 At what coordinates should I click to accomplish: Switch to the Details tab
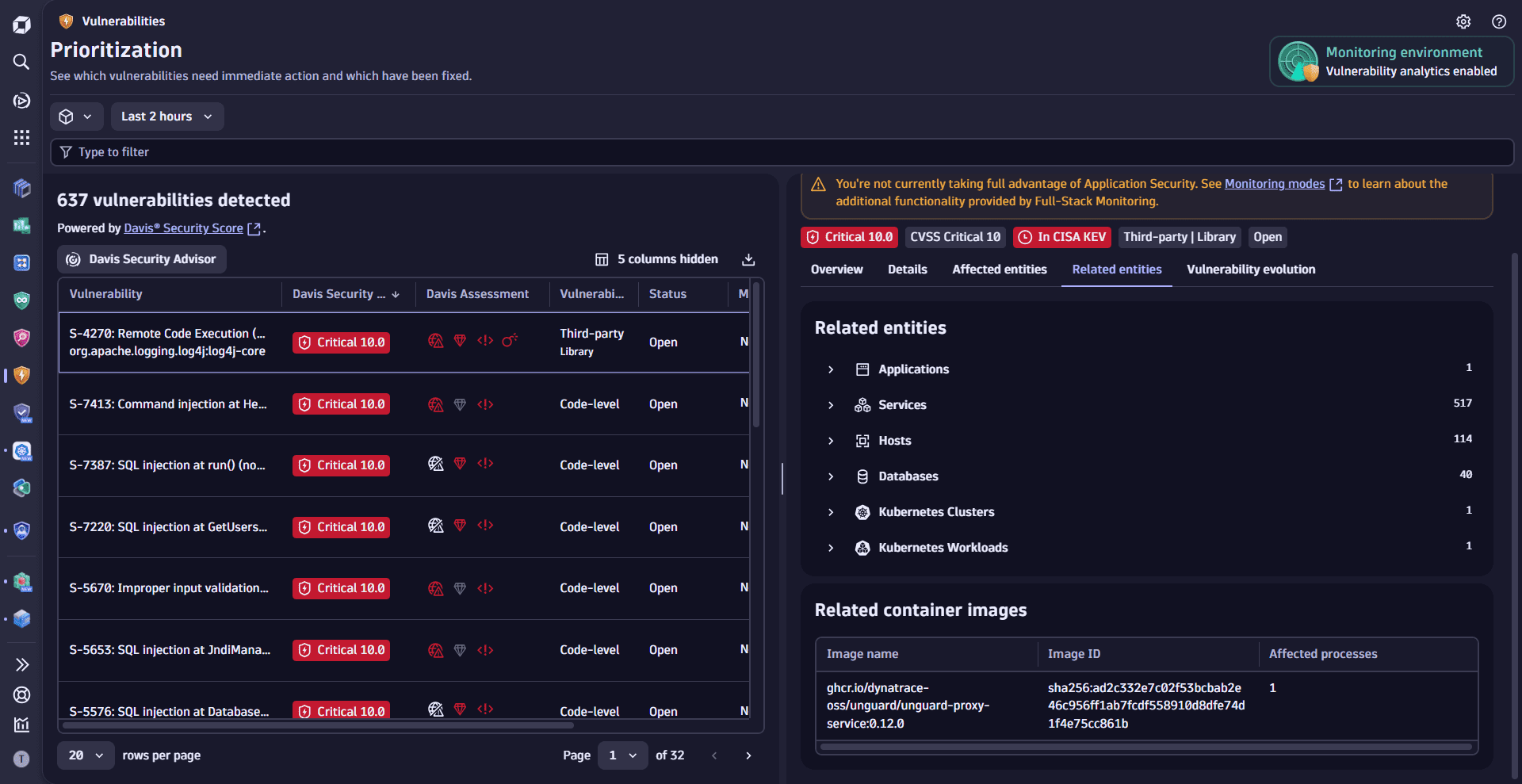(907, 270)
